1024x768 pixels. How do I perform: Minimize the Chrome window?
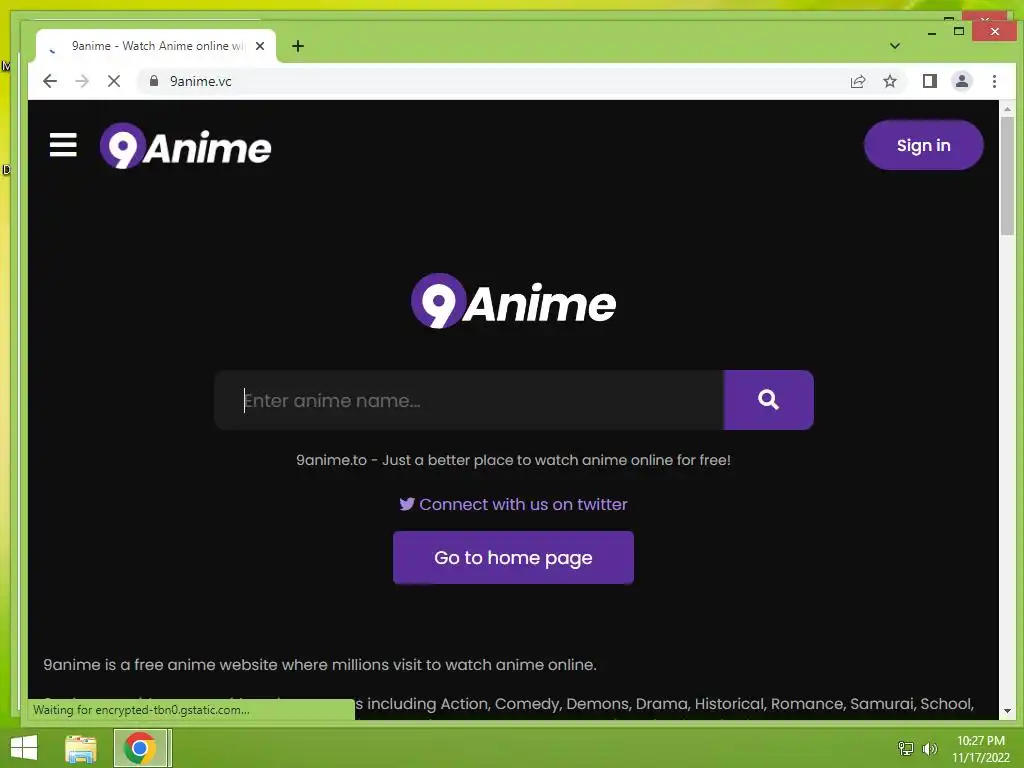(932, 31)
